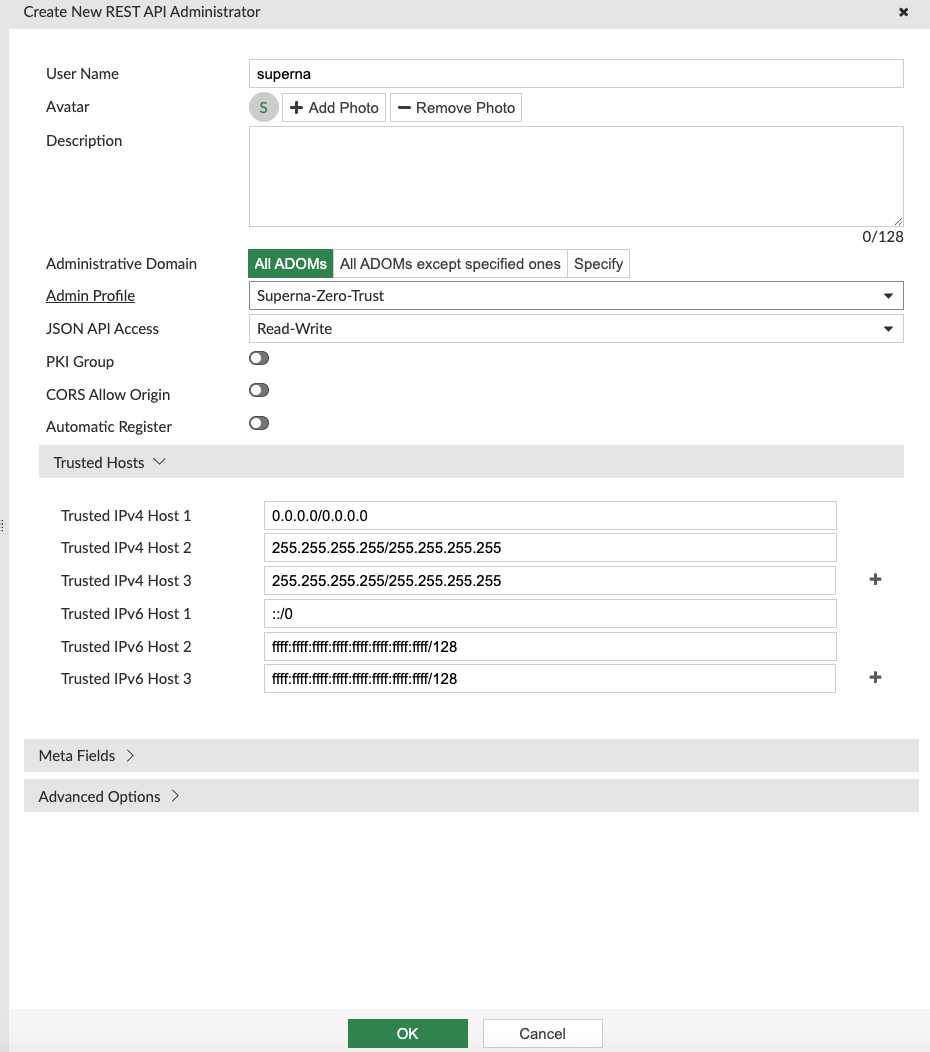Click Remove Photo for the avatar

click(456, 108)
